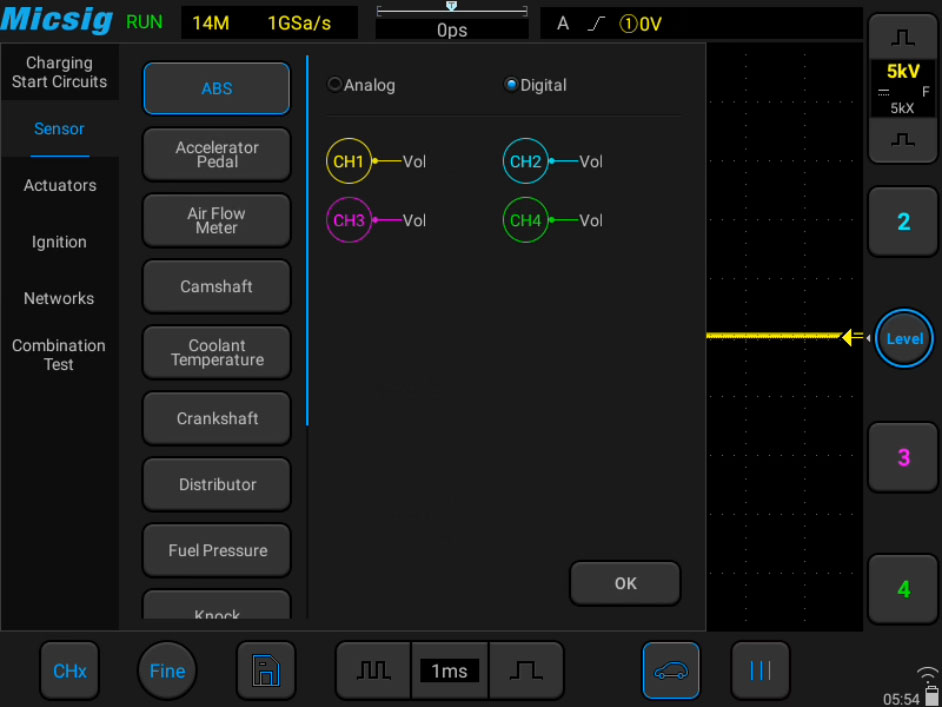Screen dimensions: 942x707
Task: Switch to the Ignition category
Action: [x=59, y=241]
